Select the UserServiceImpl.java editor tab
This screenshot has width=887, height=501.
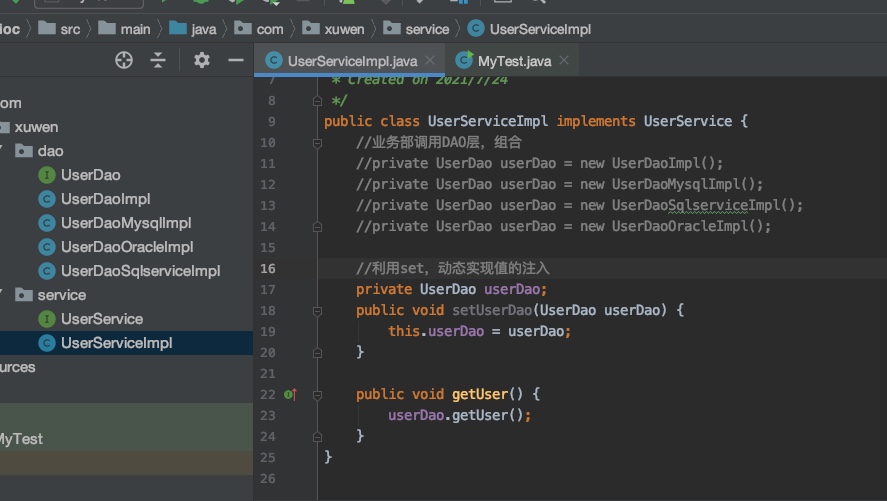pos(351,61)
